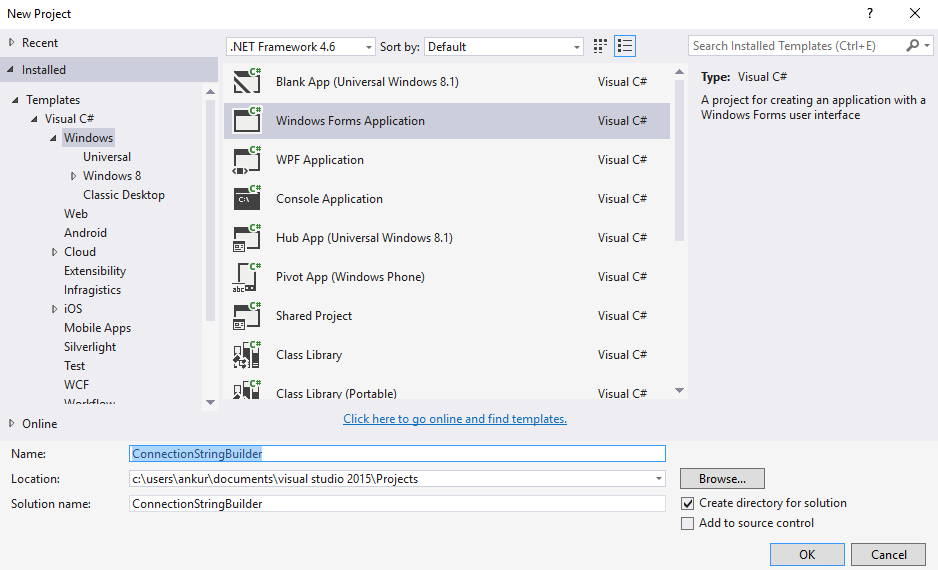Uncheck Create directory for solution
This screenshot has height=570, width=938.
[687, 504]
